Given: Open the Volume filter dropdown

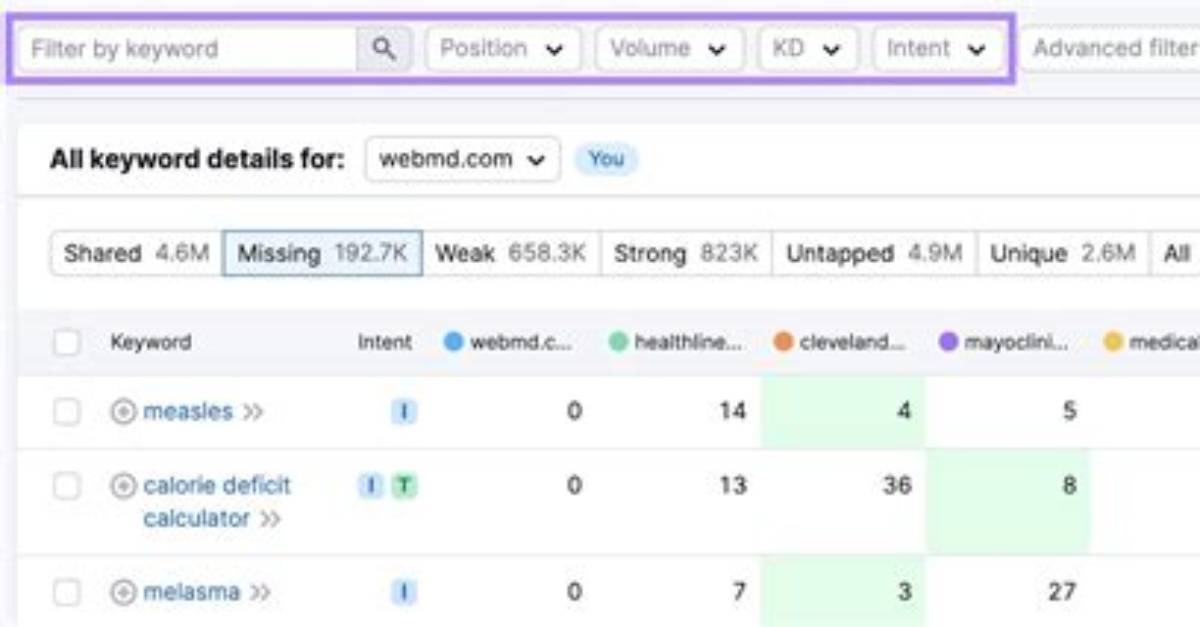Looking at the screenshot, I should (x=669, y=49).
